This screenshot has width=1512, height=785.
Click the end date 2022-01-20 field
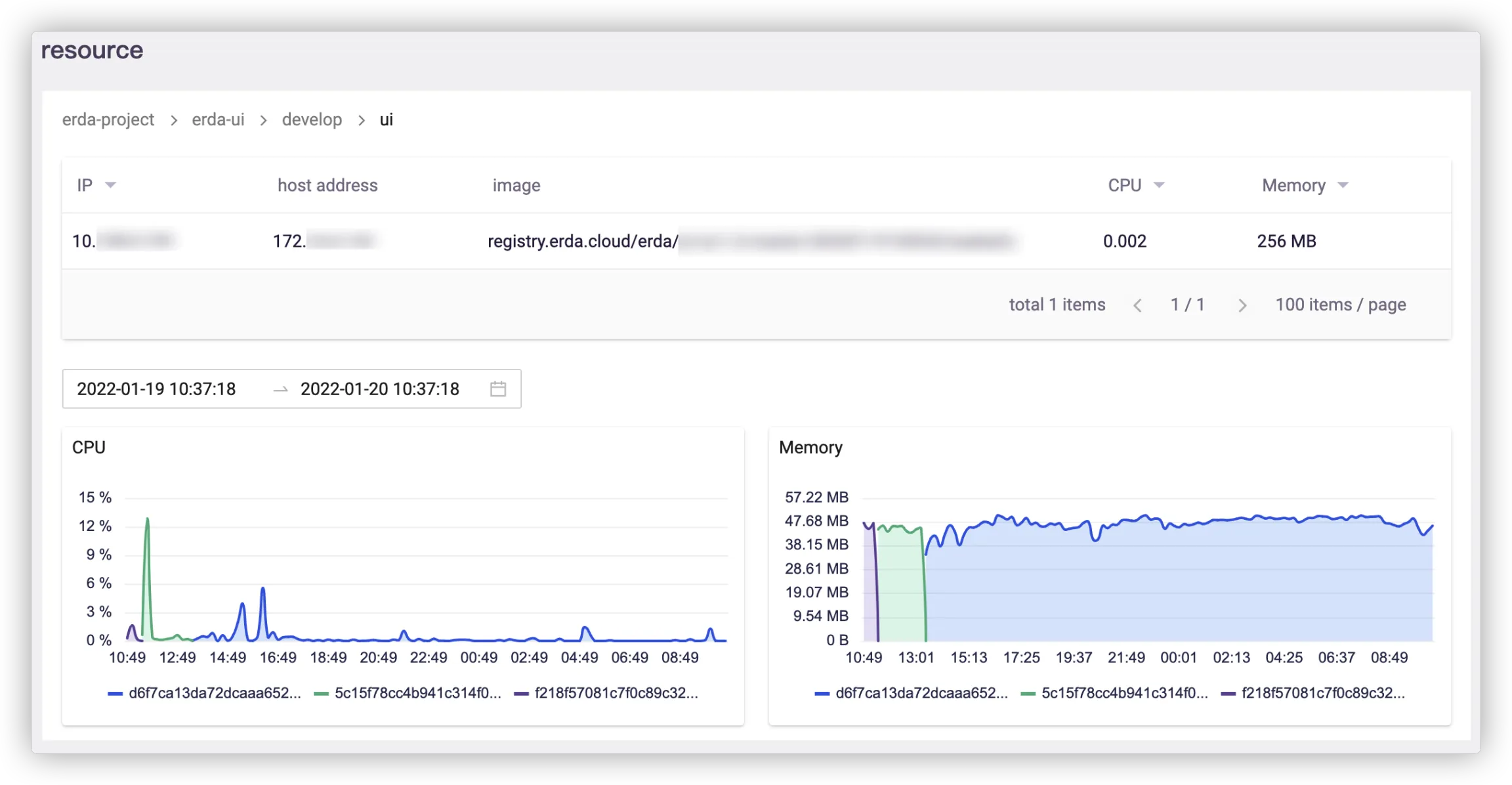[379, 389]
